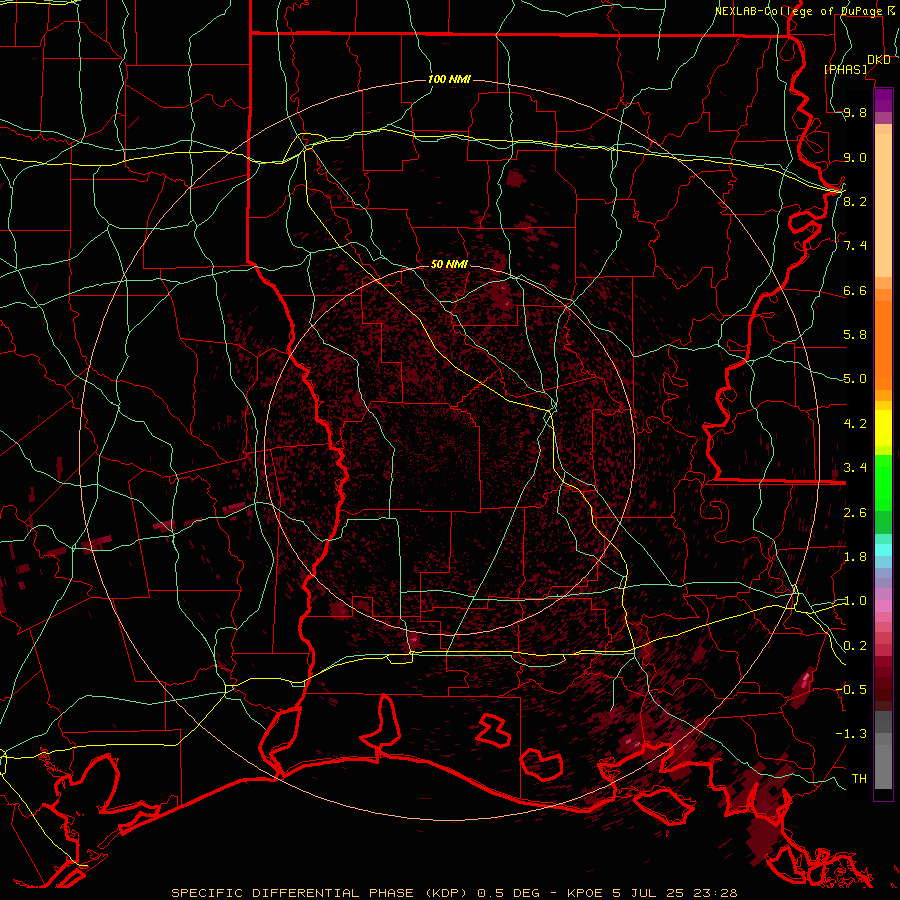Click the 50 NMI range ring label
Image resolution: width=900 pixels, height=900 pixels.
449,264
